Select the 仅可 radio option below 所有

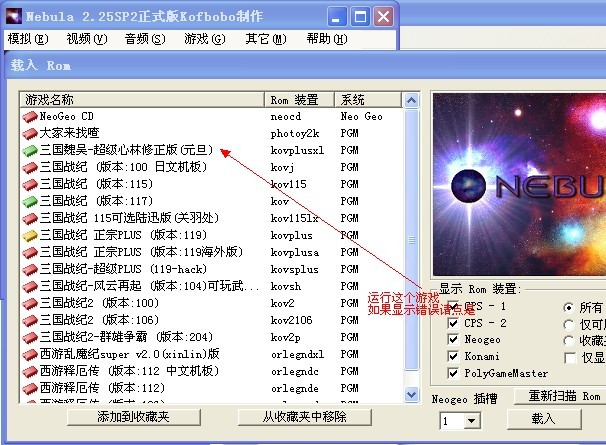[568, 324]
